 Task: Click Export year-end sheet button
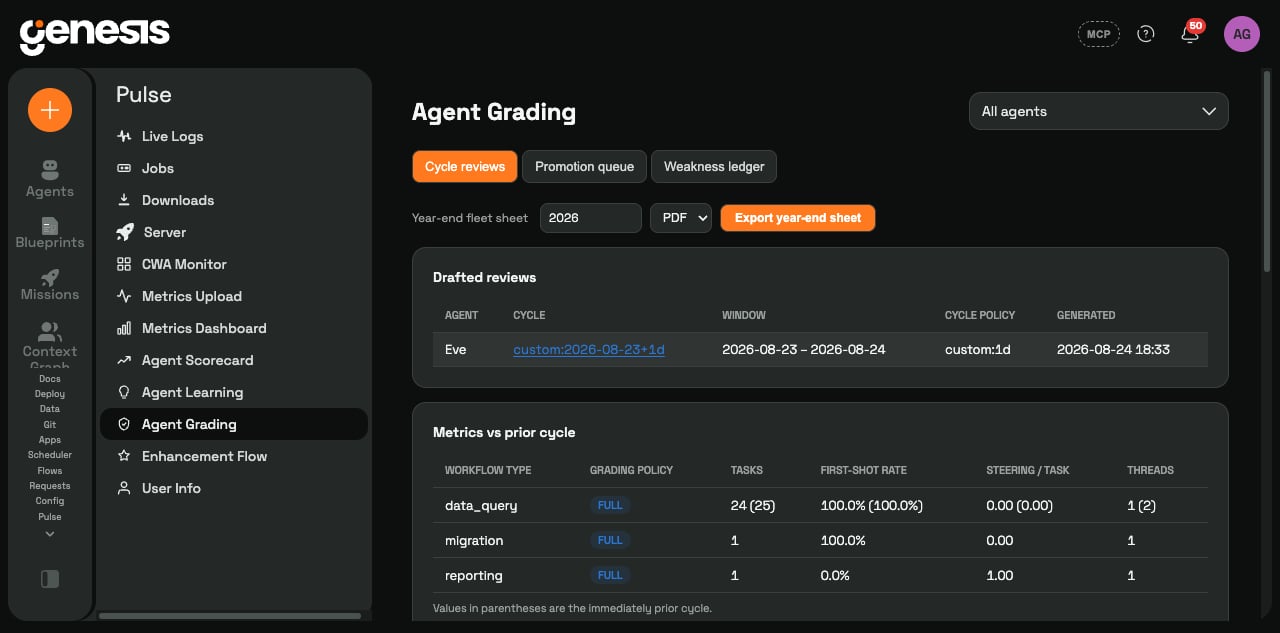pos(798,217)
